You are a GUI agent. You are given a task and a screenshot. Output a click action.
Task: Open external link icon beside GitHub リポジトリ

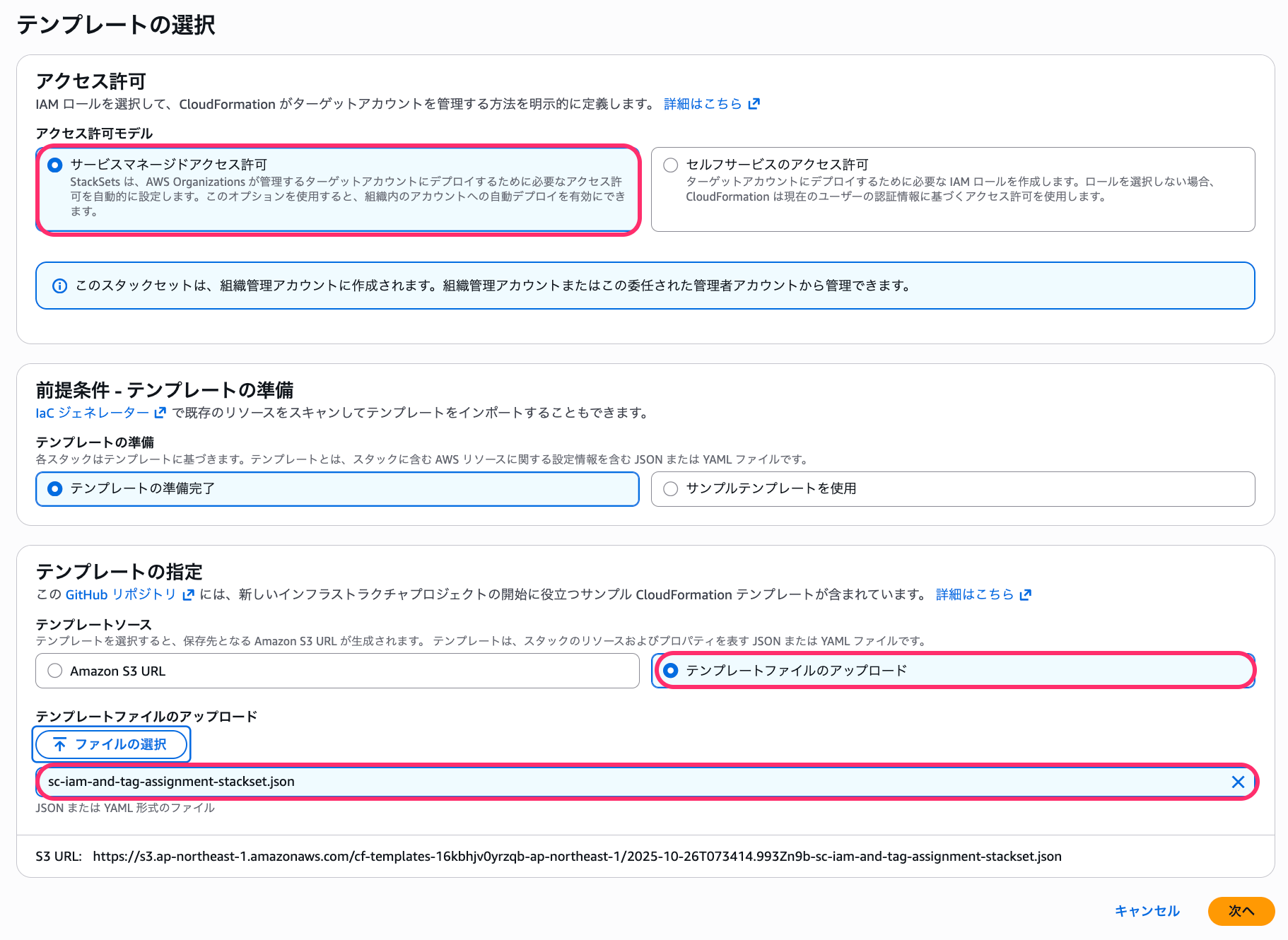click(187, 594)
